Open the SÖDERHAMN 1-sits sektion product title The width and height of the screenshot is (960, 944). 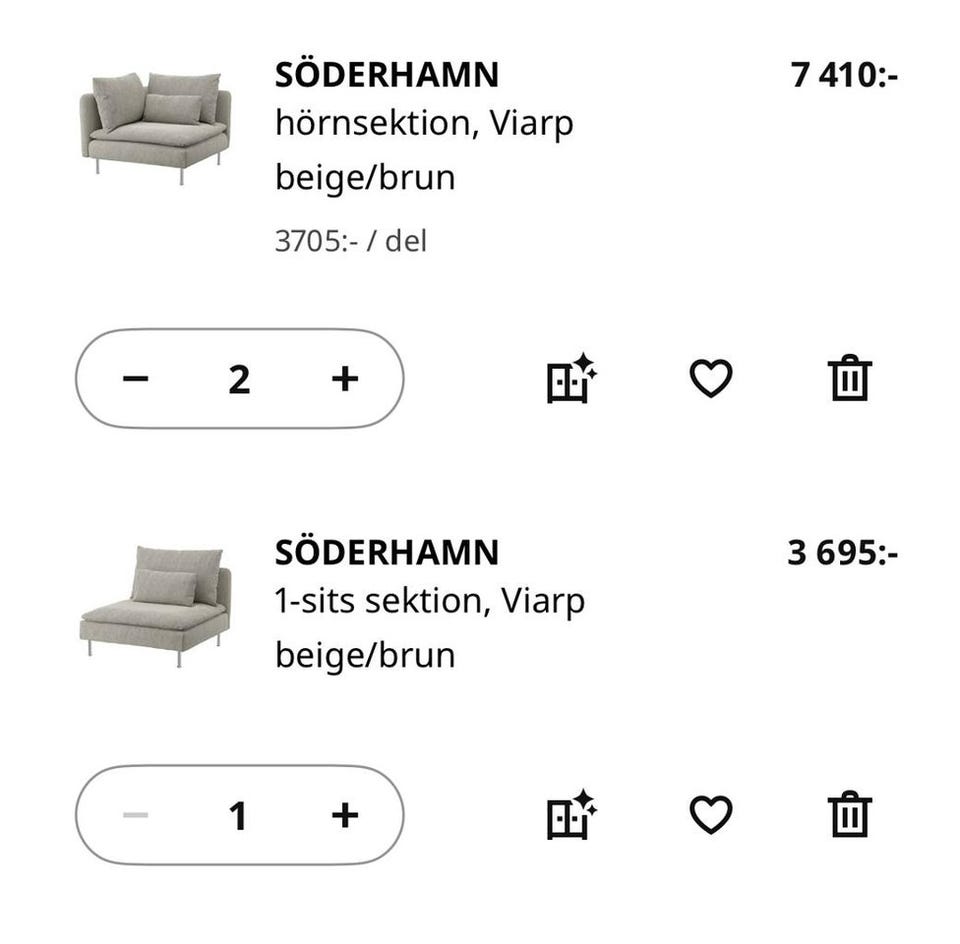(386, 552)
